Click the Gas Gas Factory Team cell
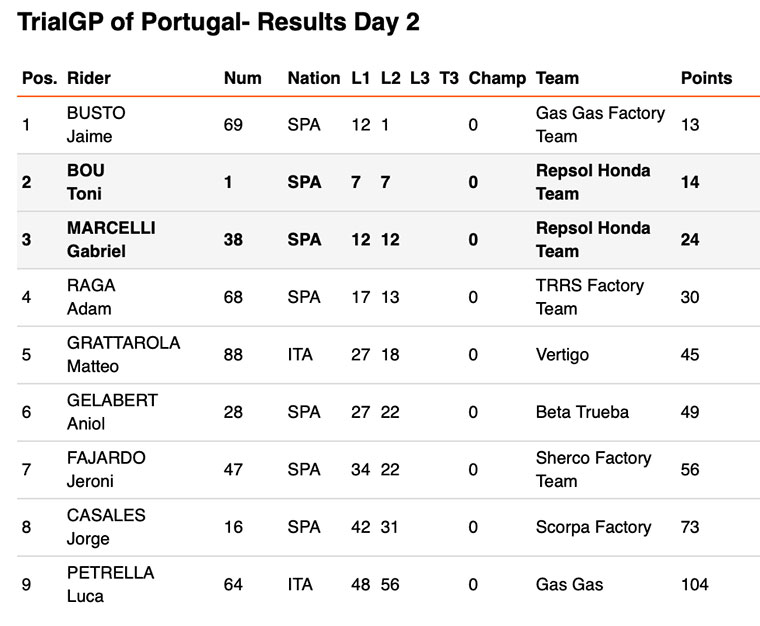This screenshot has height=626, width=760. click(x=599, y=125)
